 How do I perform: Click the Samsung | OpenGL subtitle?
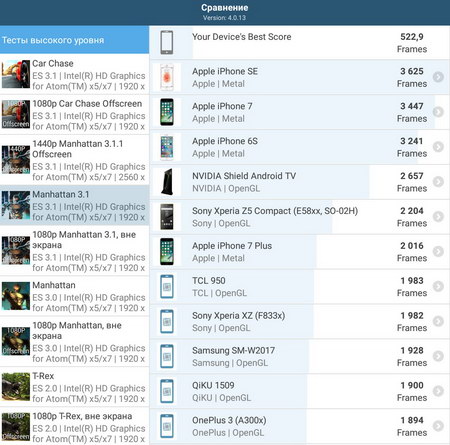point(230,363)
